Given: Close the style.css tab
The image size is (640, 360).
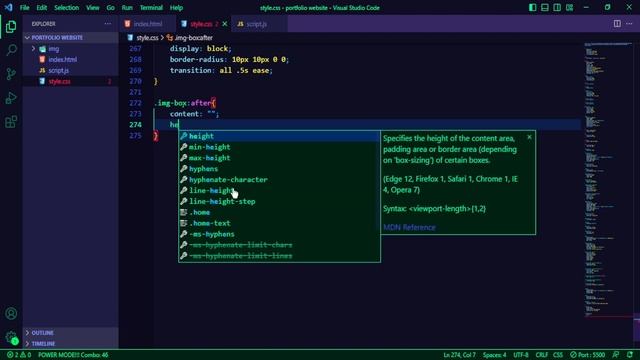Looking at the screenshot, I should [224, 24].
